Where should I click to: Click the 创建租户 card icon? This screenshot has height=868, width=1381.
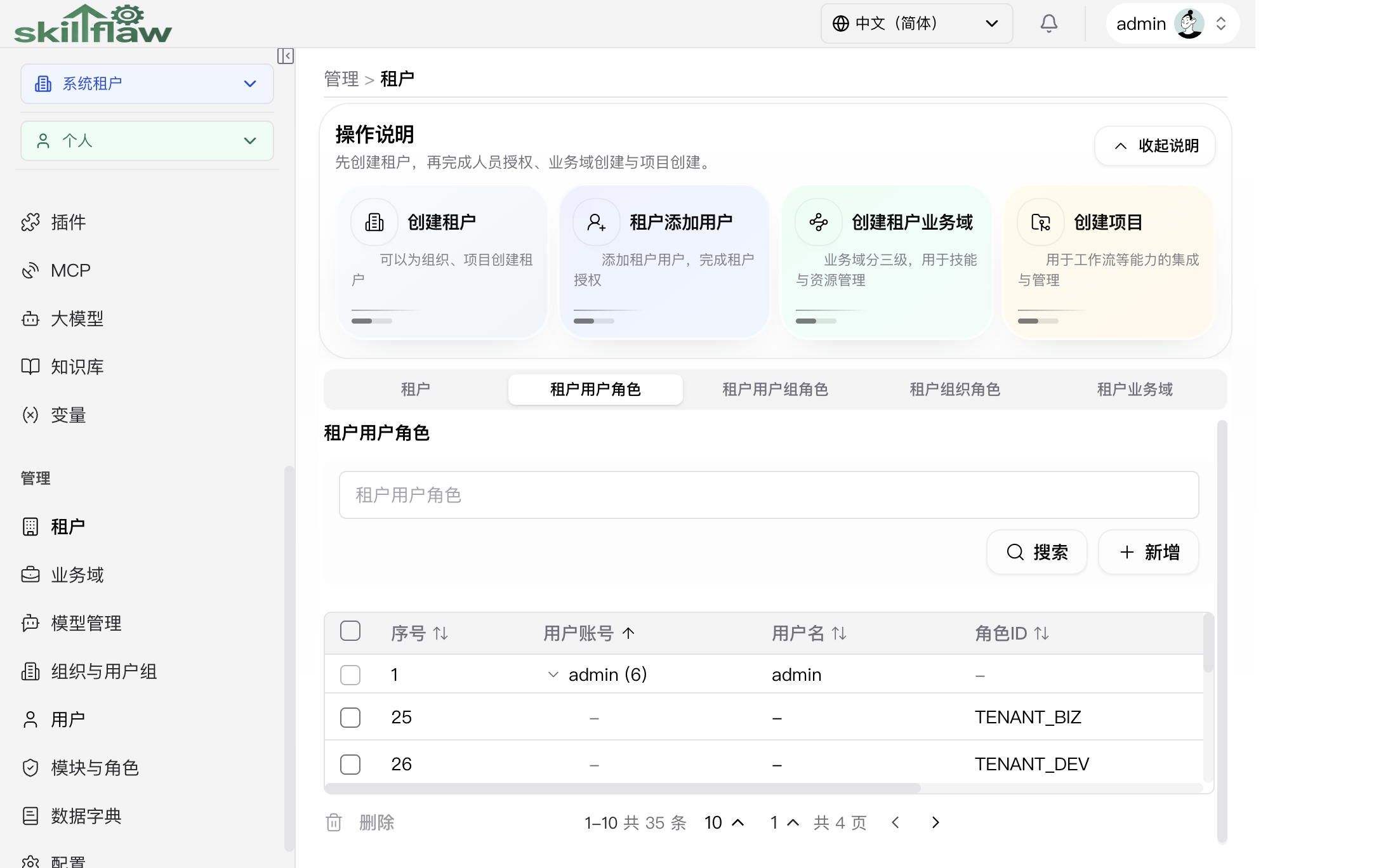point(374,222)
